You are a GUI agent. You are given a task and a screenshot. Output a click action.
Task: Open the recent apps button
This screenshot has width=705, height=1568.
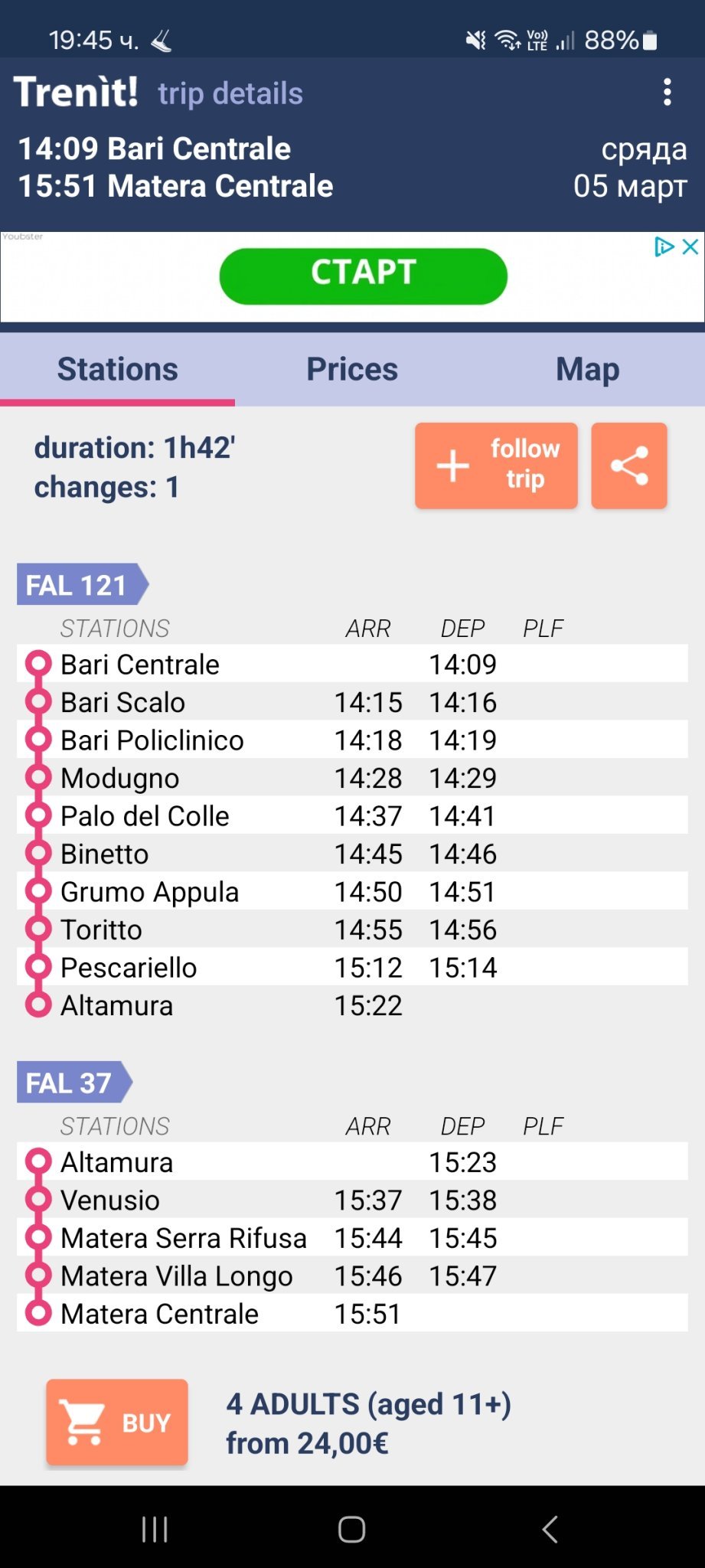coord(155,1529)
